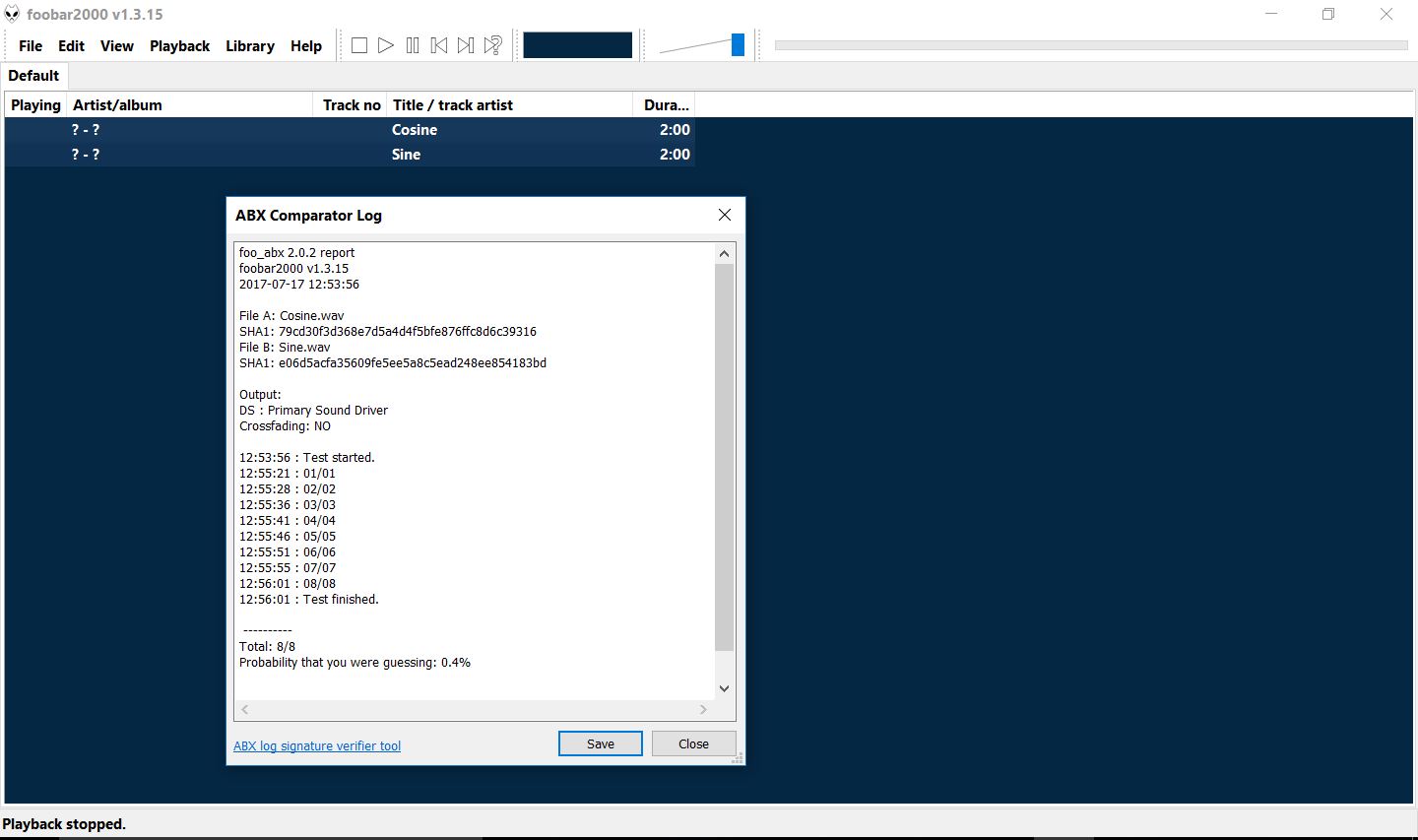Image resolution: width=1418 pixels, height=840 pixels.
Task: Click the '12:55:21 : 01/01' log entry
Action: (288, 474)
